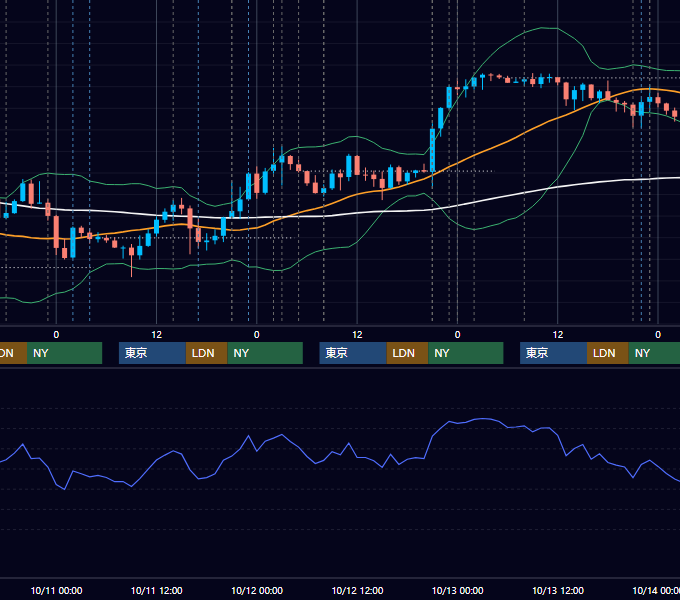680x600 pixels.
Task: Click the NY session block ending after 10/11 00:00
Action: pyautogui.click(x=64, y=353)
